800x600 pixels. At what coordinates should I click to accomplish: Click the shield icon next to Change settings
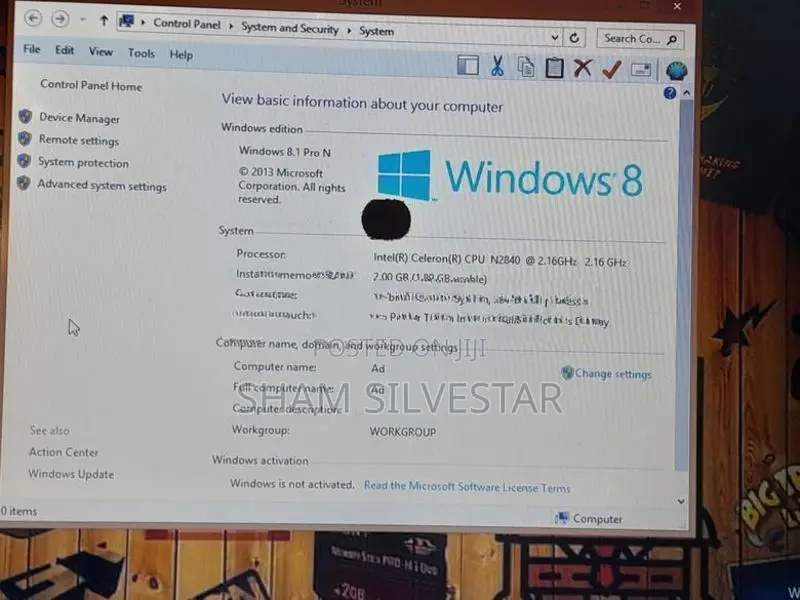pos(567,372)
